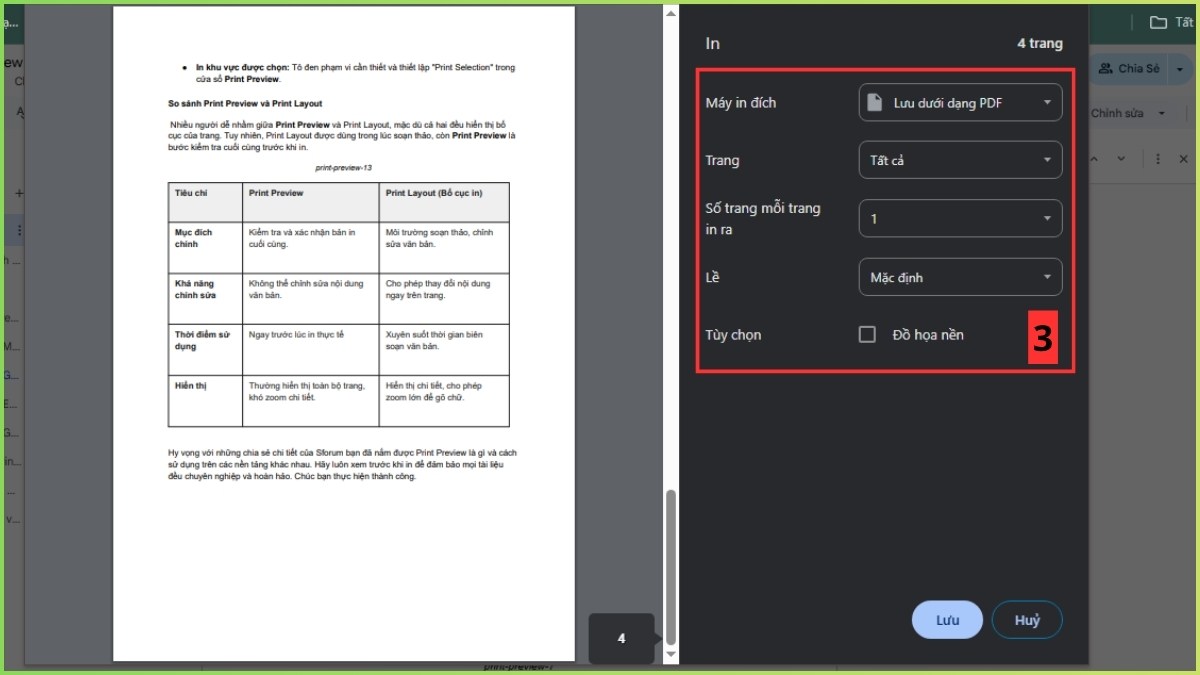
Task: Expand the 'Số trang mỗi trang in ra' dropdown
Action: click(960, 218)
